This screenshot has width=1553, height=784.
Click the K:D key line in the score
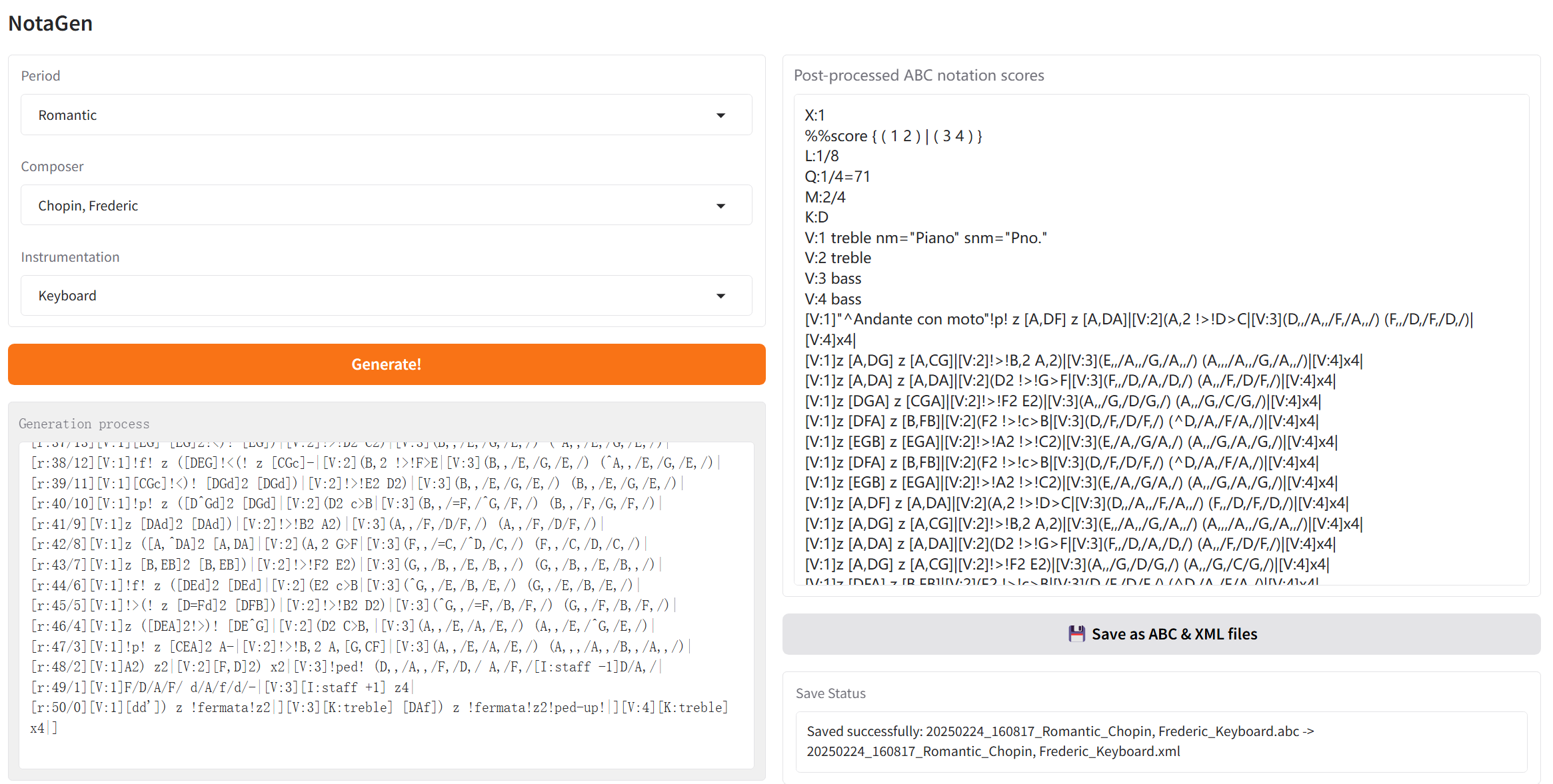[816, 217]
